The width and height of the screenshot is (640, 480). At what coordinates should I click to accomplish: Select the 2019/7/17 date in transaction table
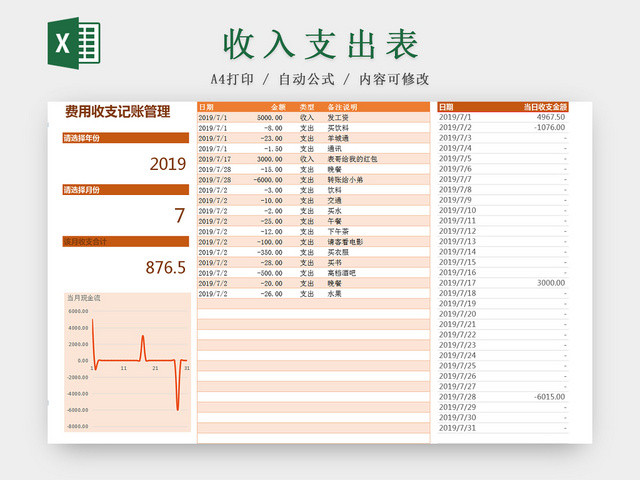tap(215, 159)
